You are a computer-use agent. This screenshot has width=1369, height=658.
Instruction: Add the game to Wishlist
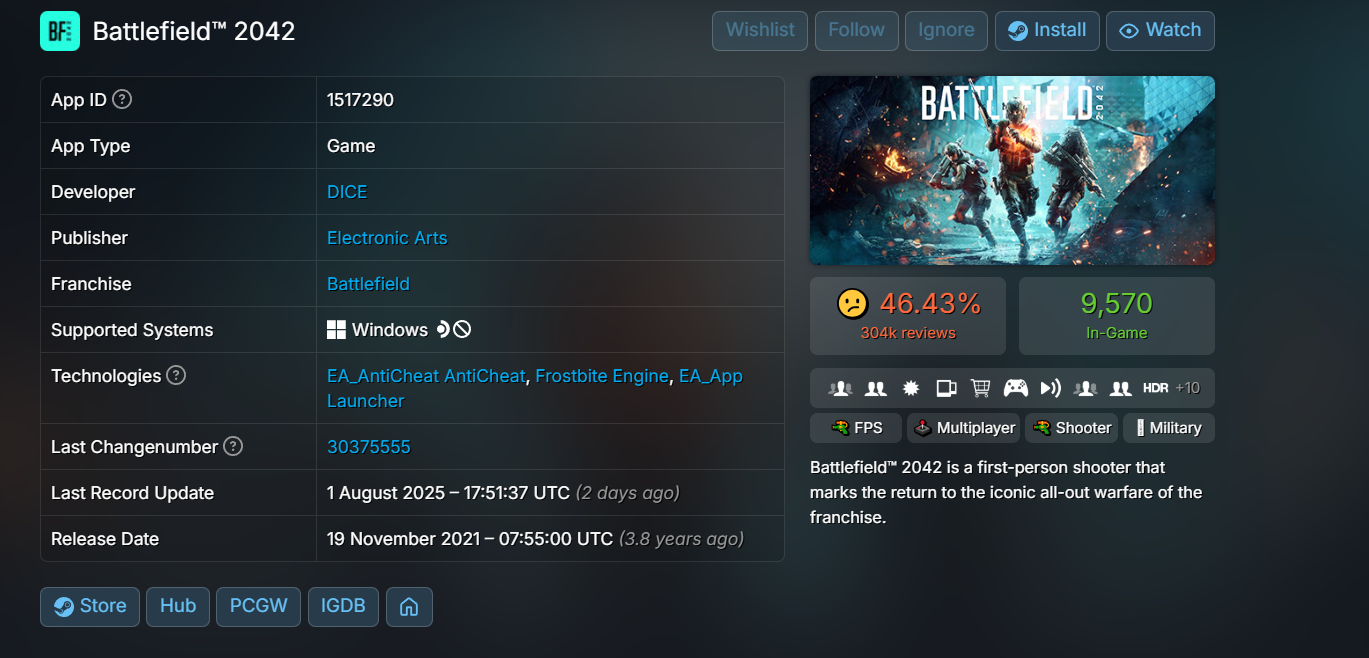(760, 31)
